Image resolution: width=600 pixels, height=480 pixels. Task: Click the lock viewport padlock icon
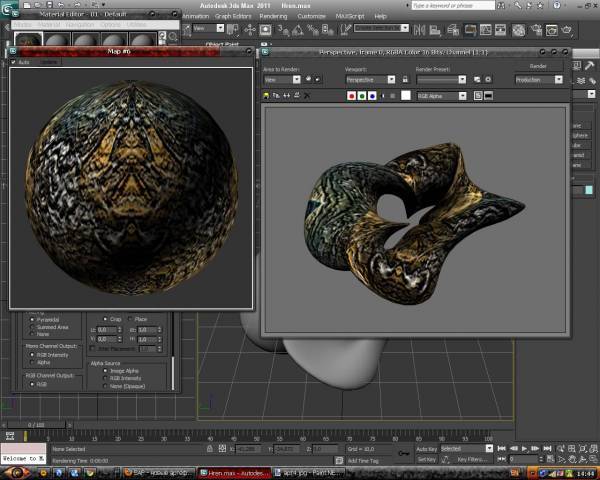pos(403,79)
